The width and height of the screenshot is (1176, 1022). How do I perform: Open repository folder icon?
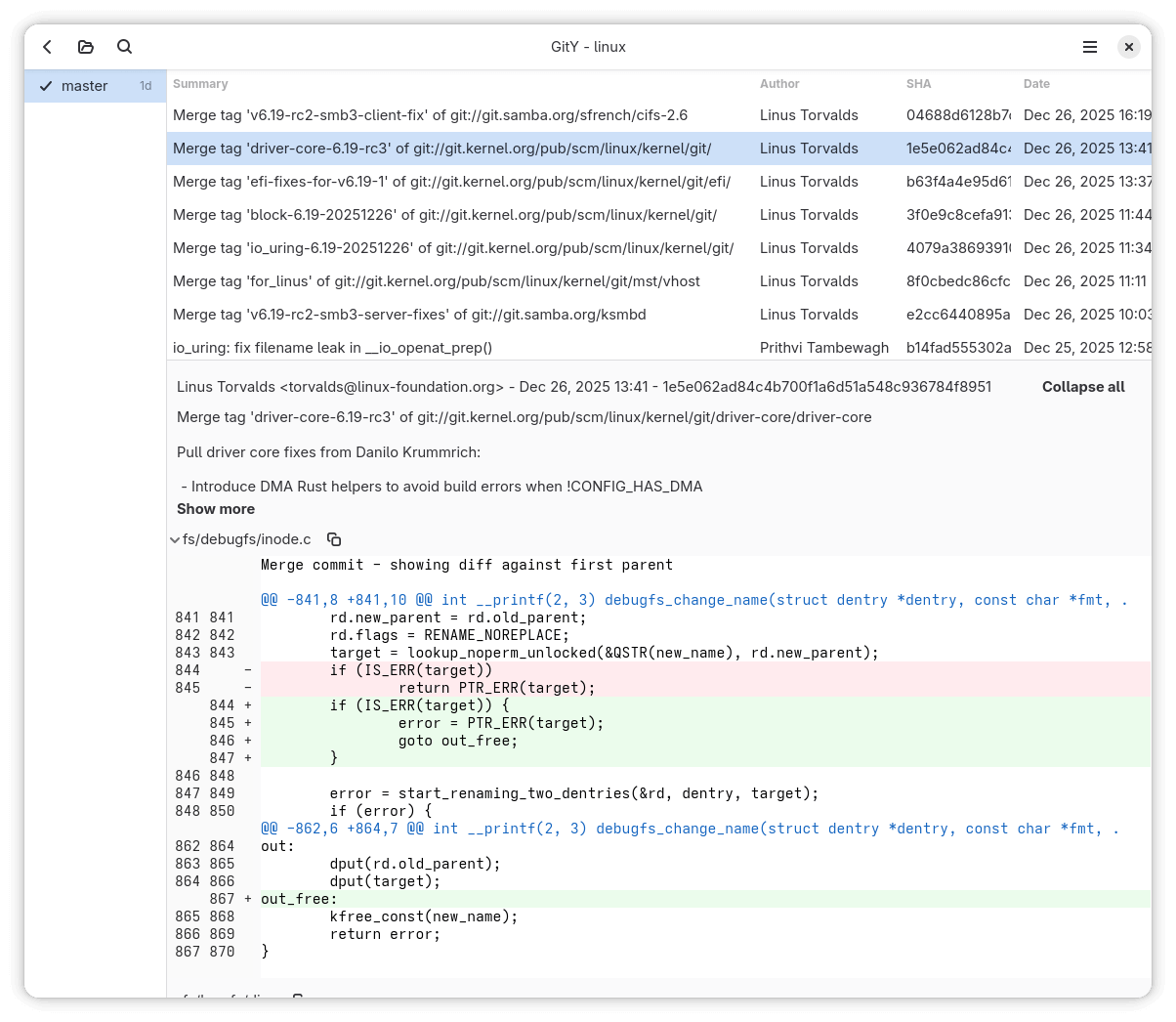point(86,47)
